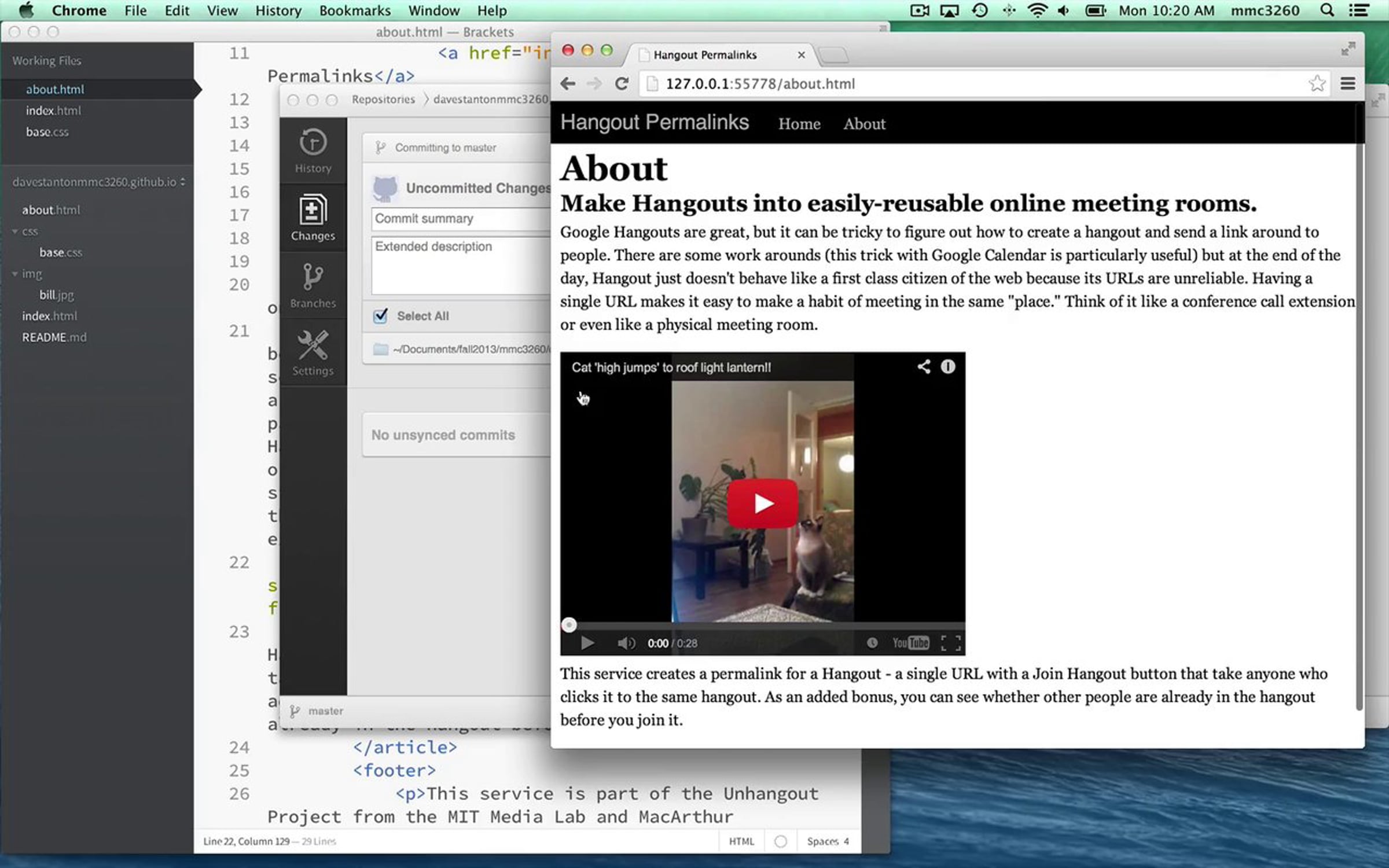This screenshot has width=1389, height=868.
Task: Open the Window menu
Action: [x=433, y=10]
